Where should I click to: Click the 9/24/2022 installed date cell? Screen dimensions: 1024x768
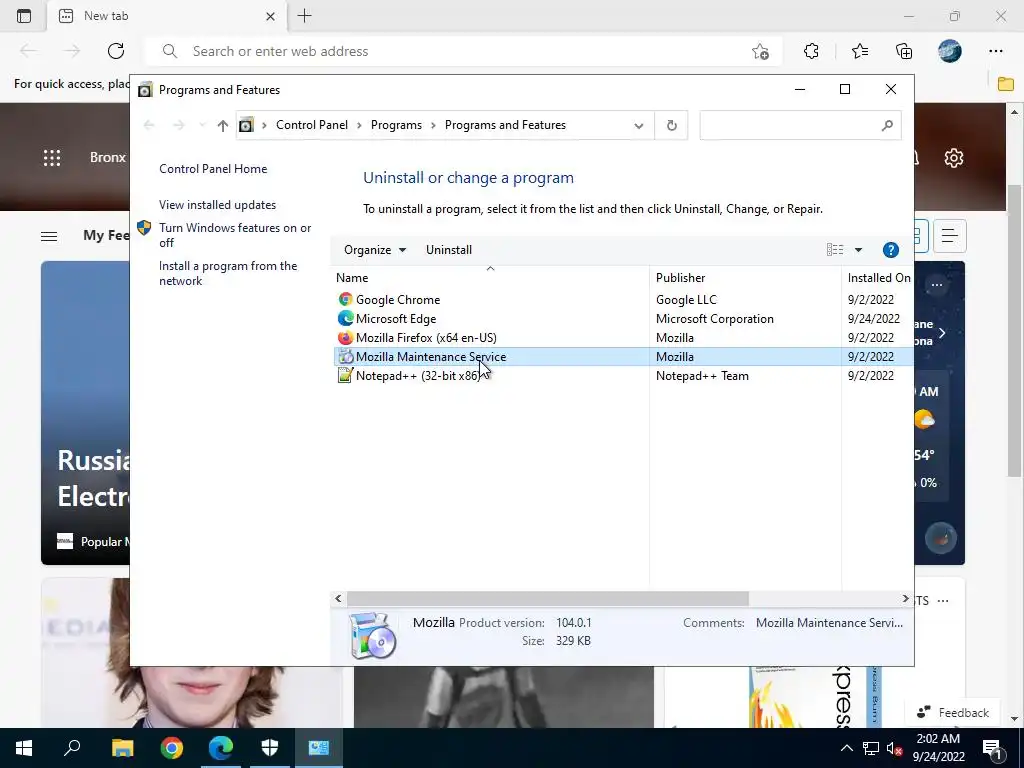click(873, 319)
